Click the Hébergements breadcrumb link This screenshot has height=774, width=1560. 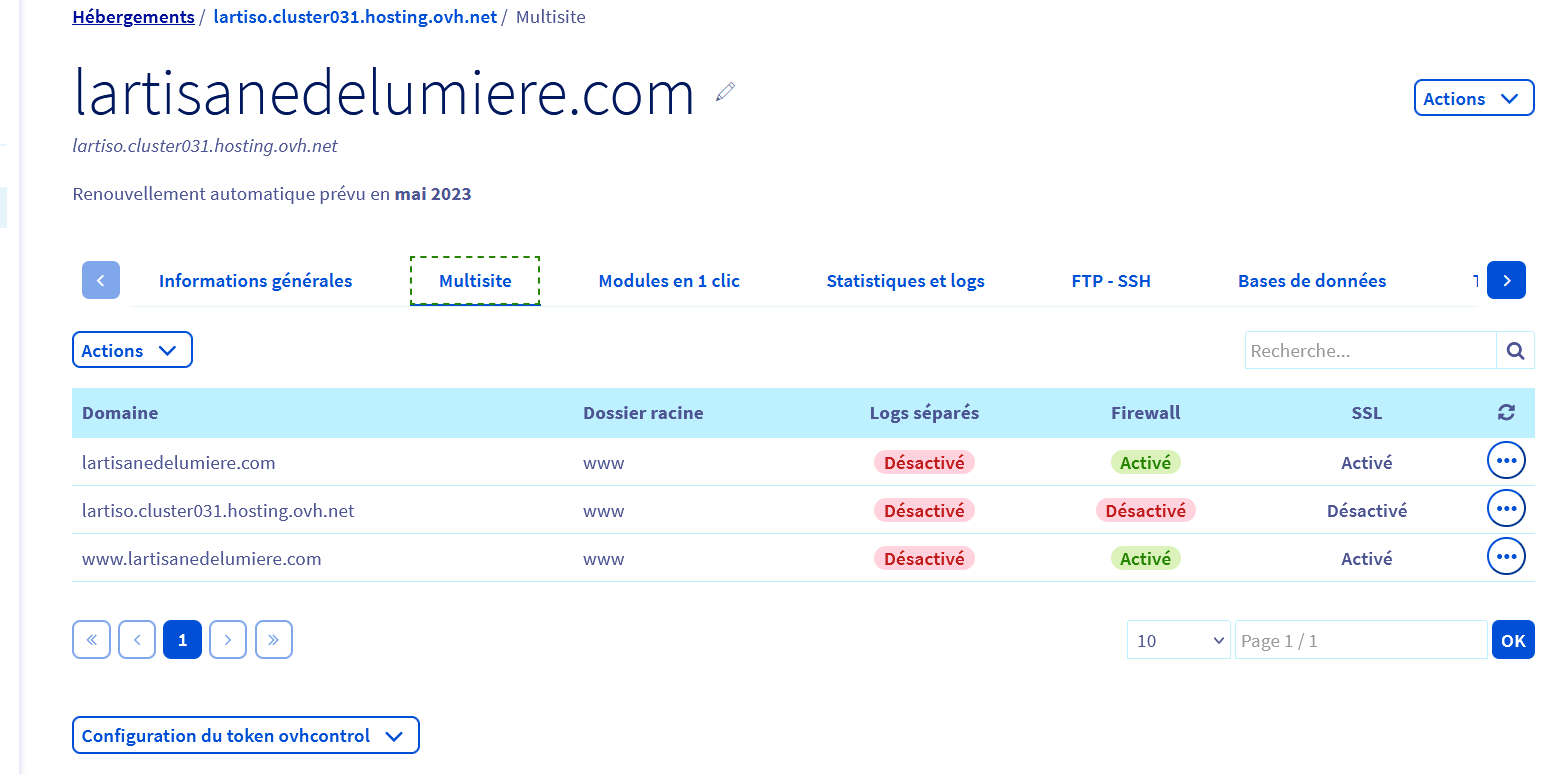click(133, 17)
